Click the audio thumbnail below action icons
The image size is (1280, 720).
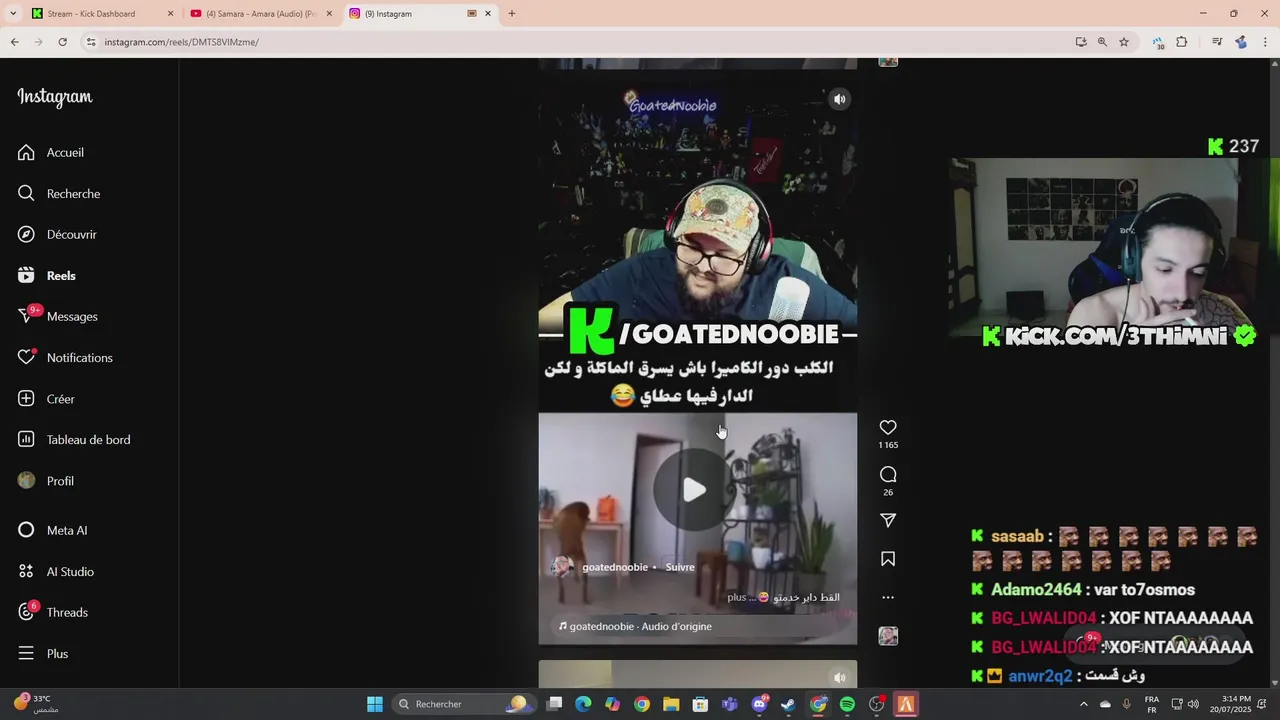tap(888, 636)
